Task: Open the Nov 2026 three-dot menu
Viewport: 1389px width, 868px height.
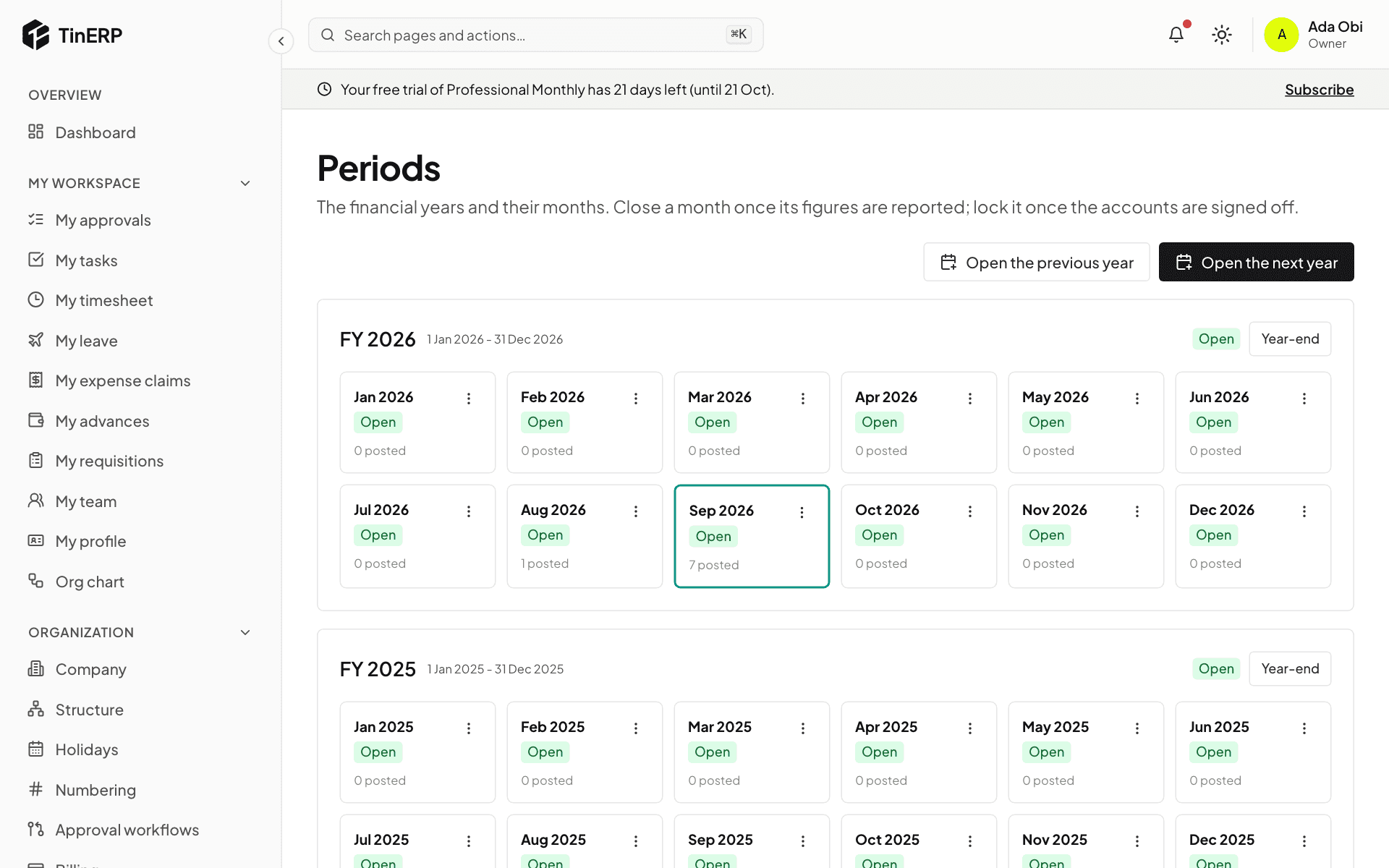Action: click(x=1137, y=511)
